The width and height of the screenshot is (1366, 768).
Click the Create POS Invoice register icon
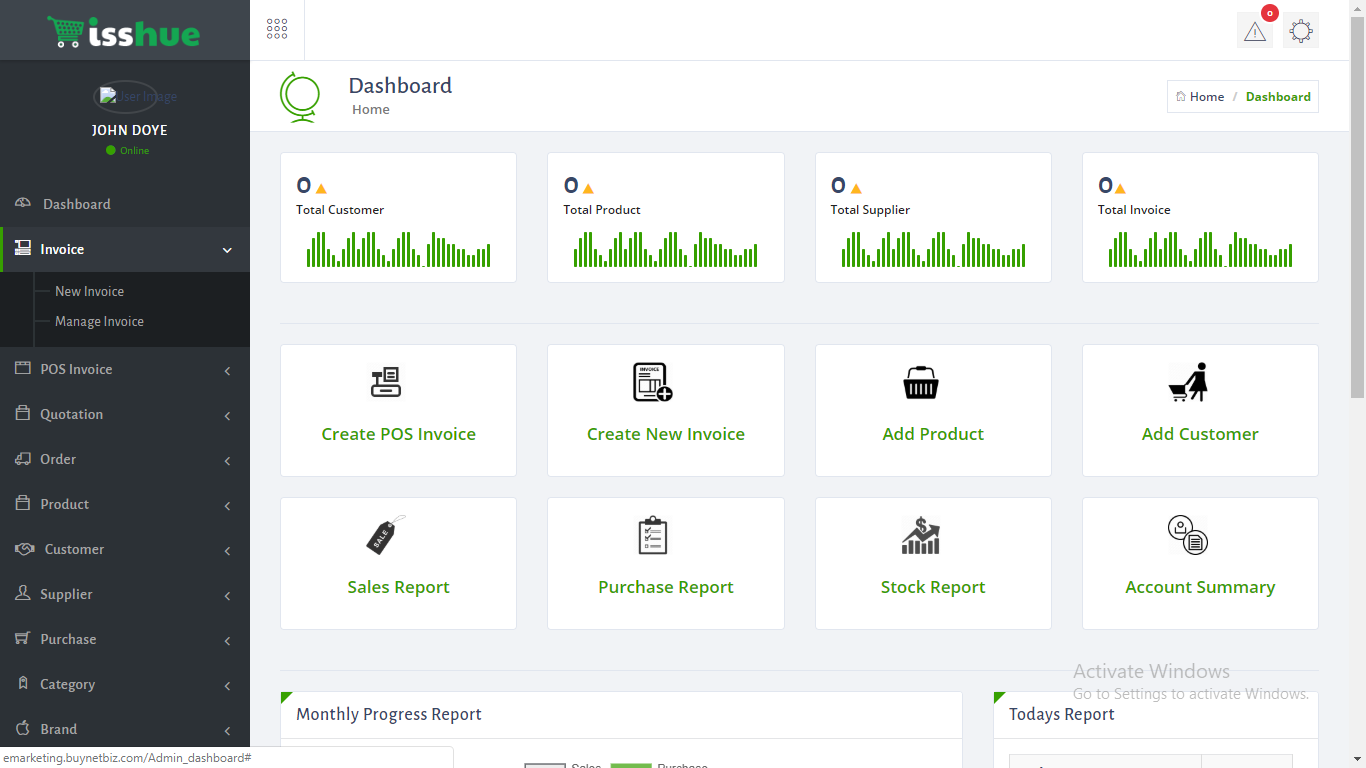[x=386, y=382]
